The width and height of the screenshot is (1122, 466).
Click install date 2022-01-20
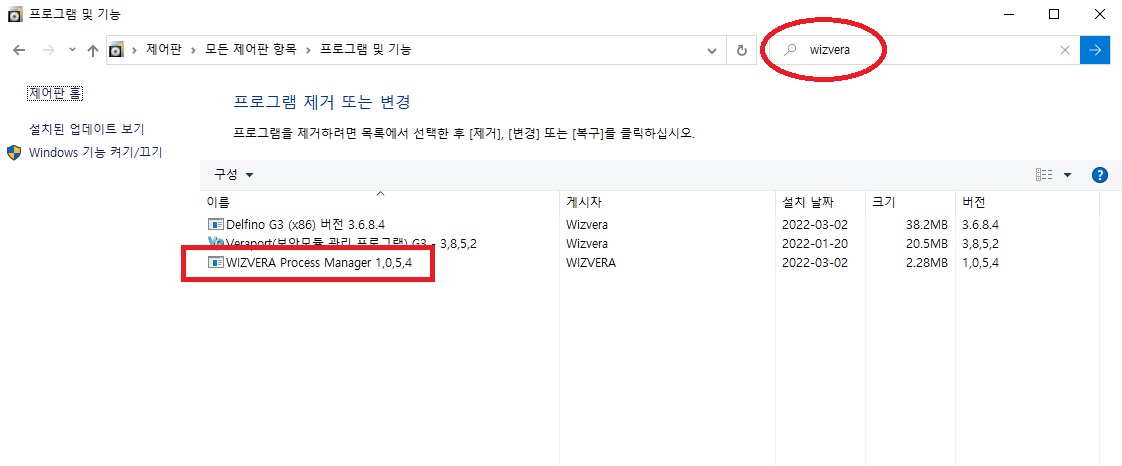tap(815, 243)
